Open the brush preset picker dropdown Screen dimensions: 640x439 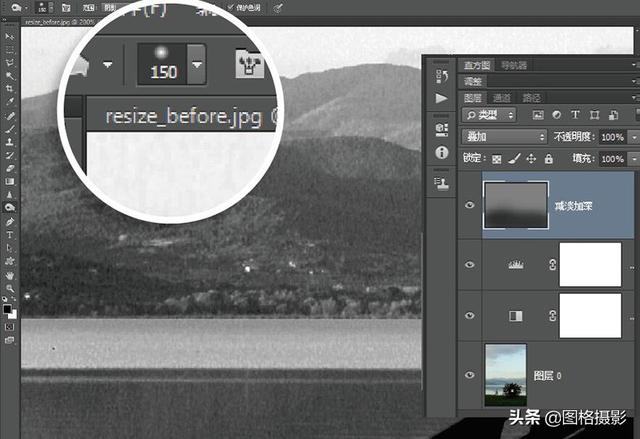[51, 8]
